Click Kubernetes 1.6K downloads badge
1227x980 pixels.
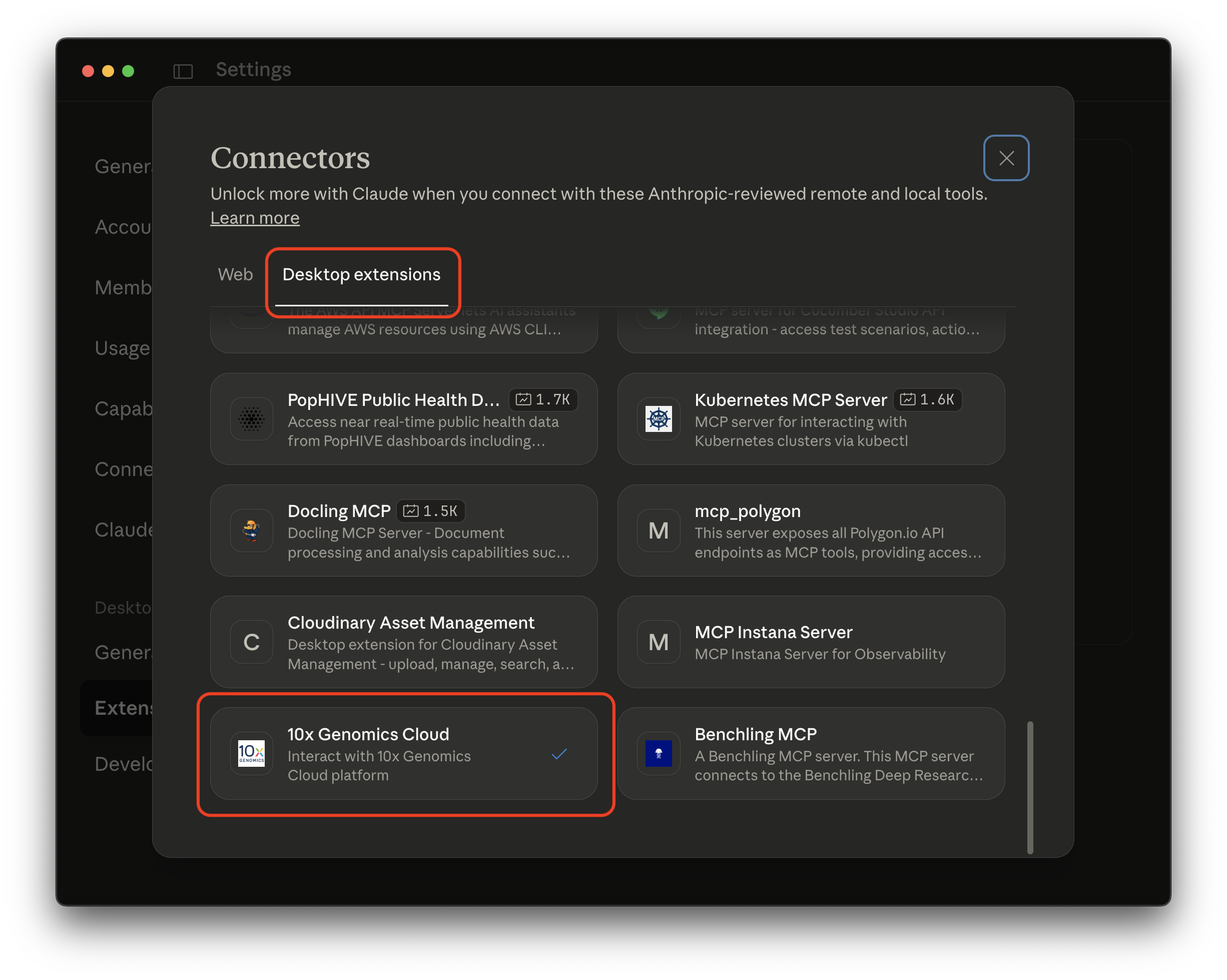click(x=927, y=399)
